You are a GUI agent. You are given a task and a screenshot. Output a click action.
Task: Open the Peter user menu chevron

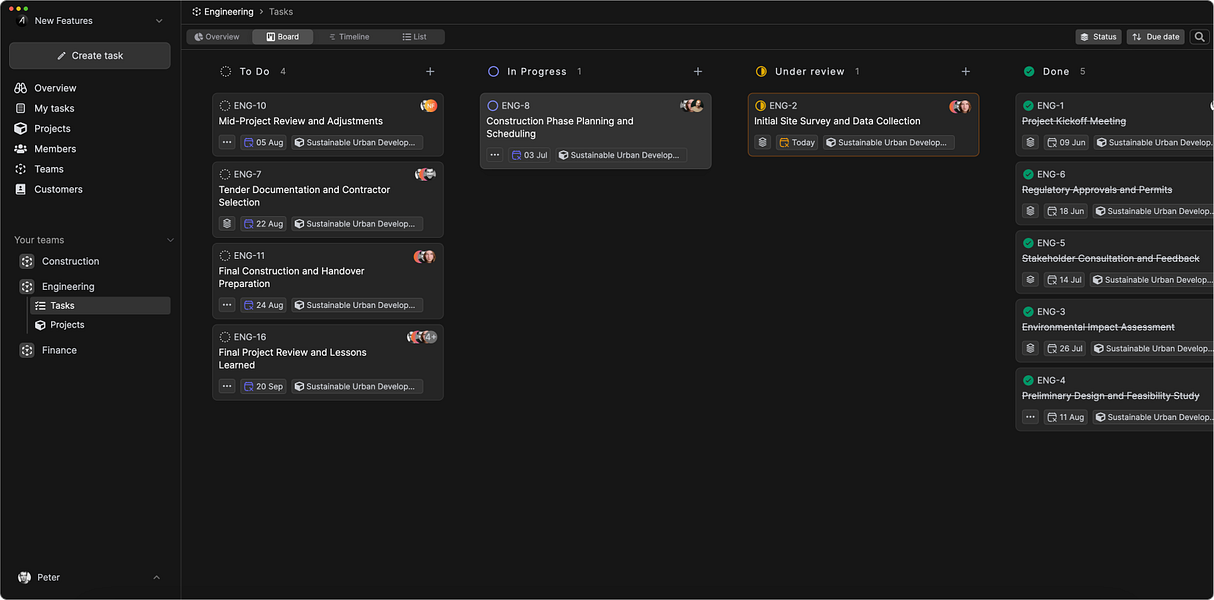coord(157,578)
